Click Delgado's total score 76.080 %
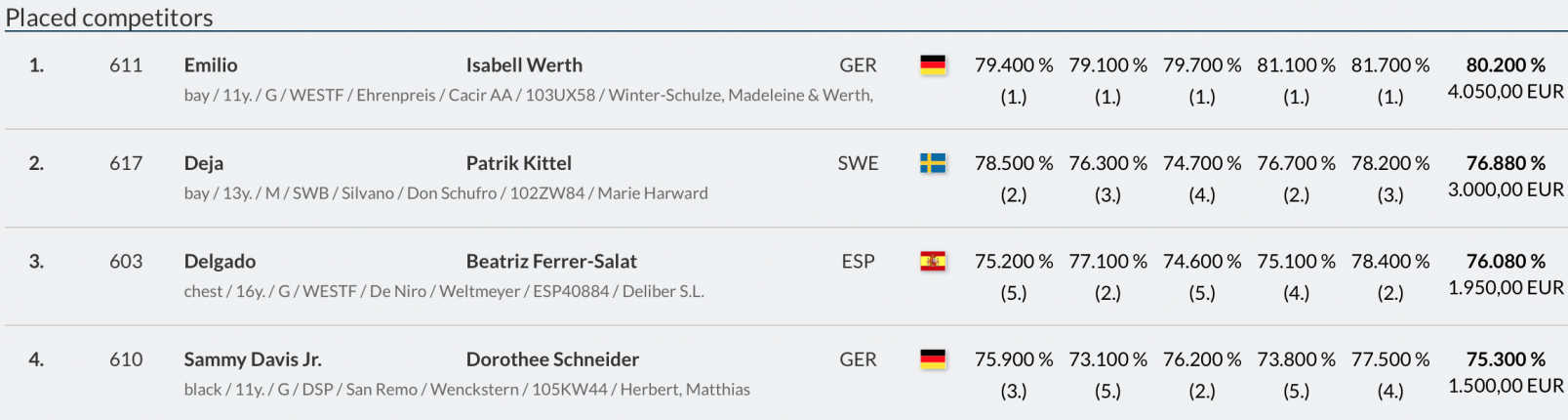1568x420 pixels. [1506, 261]
